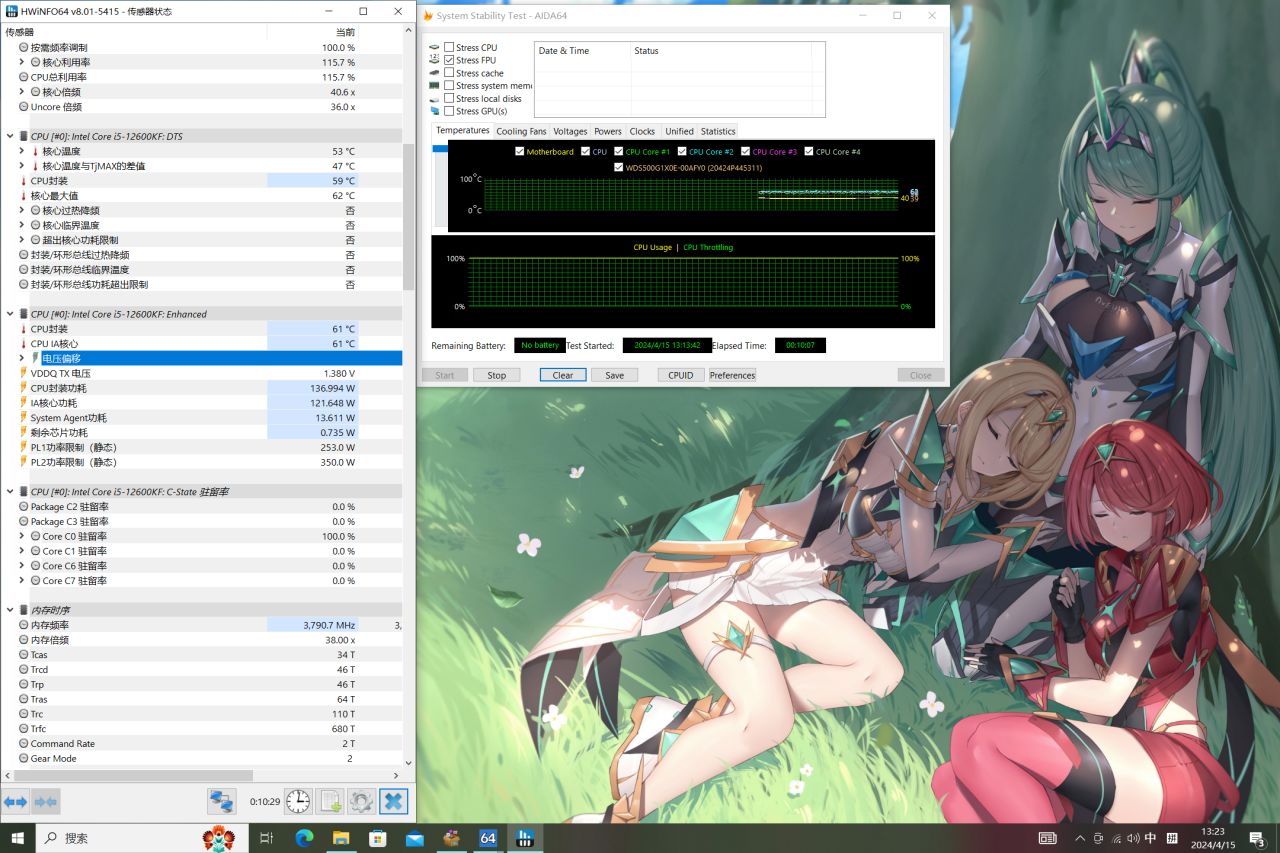
Task: Expand the 核心温度与TjMAX的差值 row
Action: (x=22, y=166)
